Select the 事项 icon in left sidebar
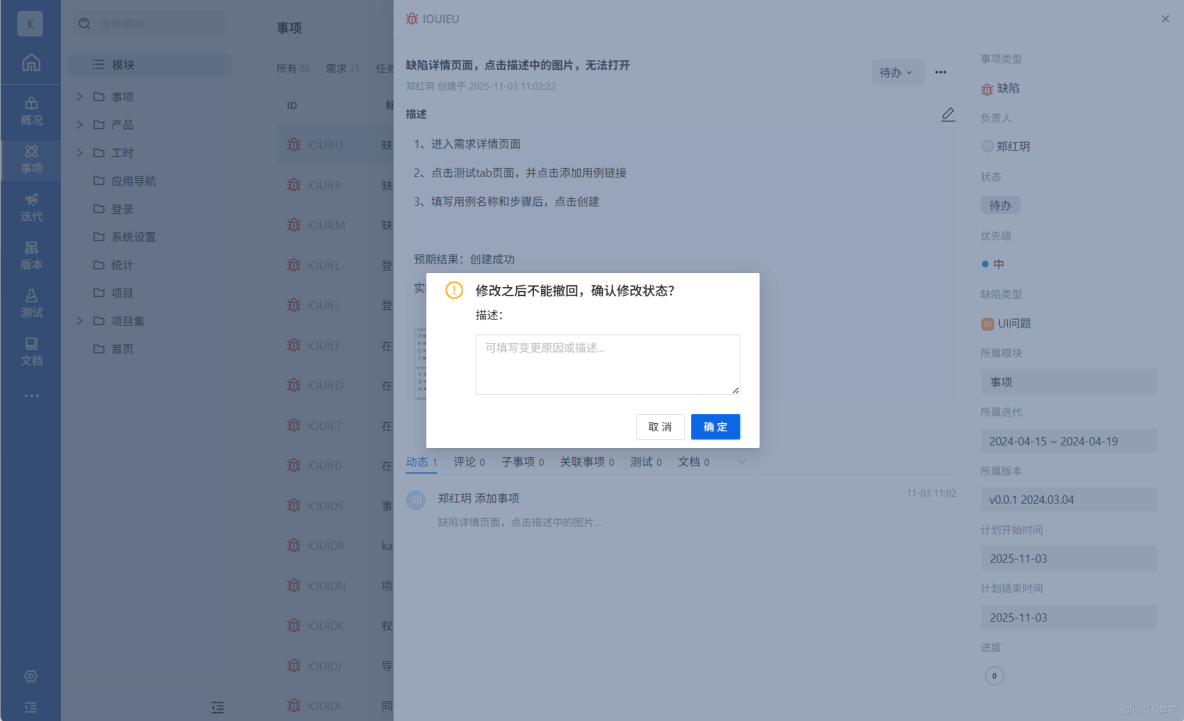1184x721 pixels. pyautogui.click(x=31, y=158)
